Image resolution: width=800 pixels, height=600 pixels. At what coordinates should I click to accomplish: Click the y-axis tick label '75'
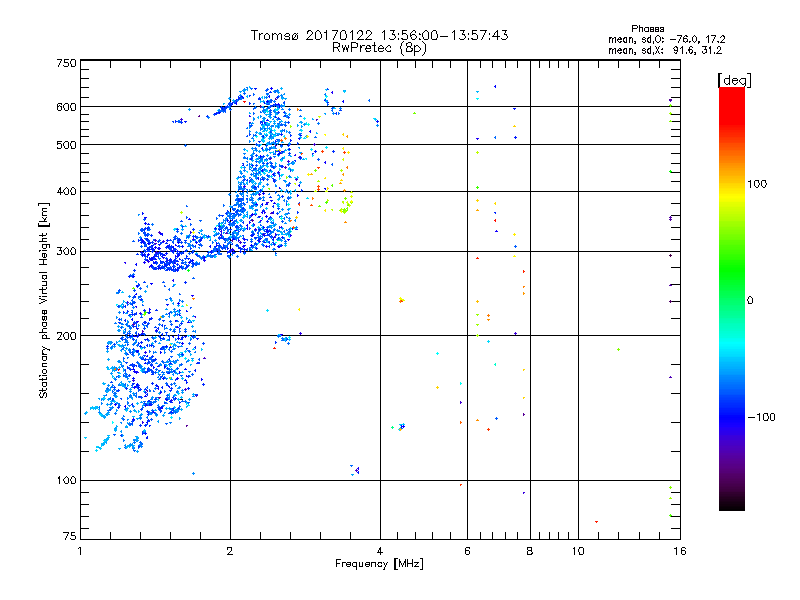[x=70, y=536]
